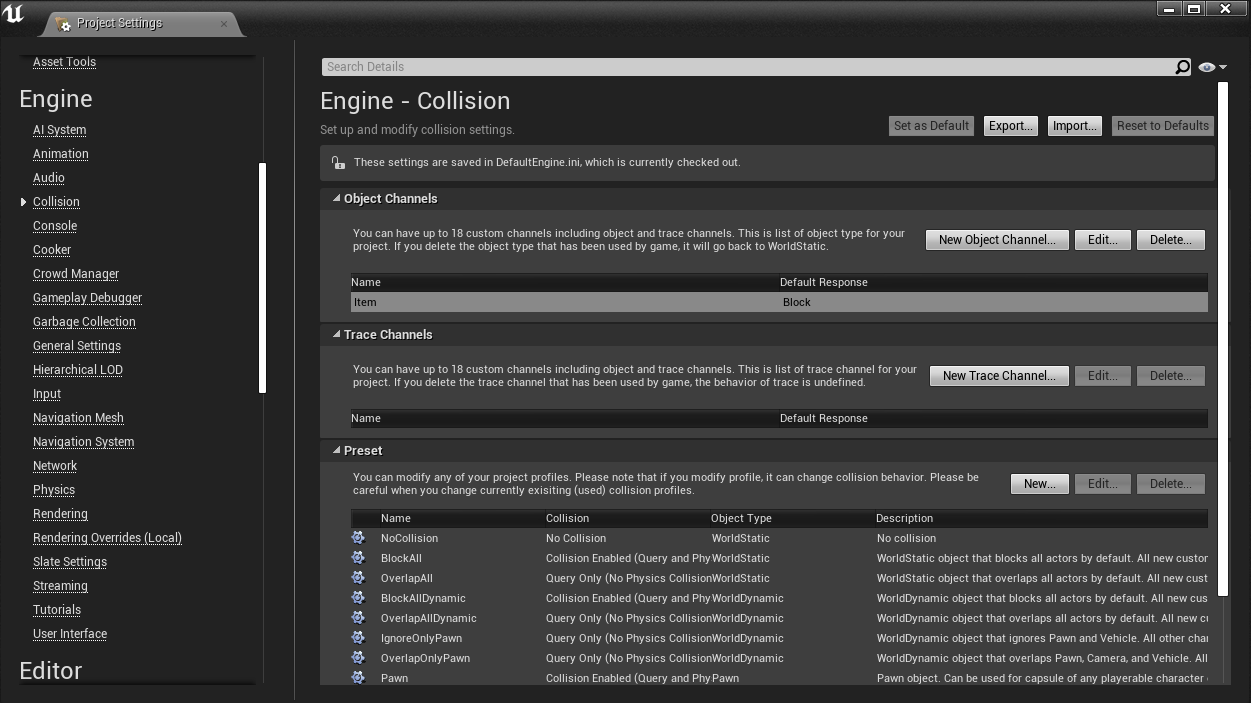Viewport: 1251px width, 703px height.
Task: Focus the Search Details field
Action: pos(747,67)
